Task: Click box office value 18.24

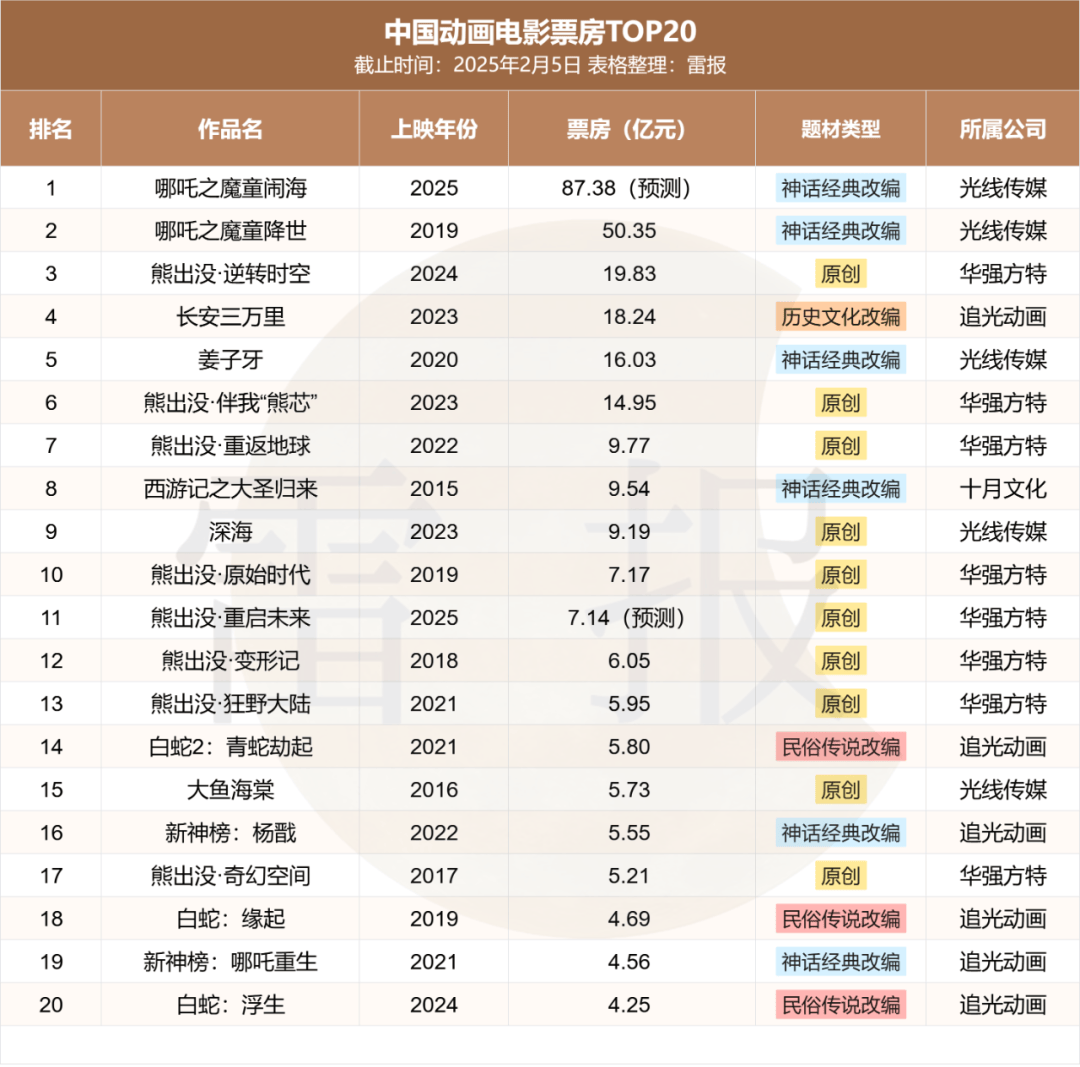Action: click(629, 317)
